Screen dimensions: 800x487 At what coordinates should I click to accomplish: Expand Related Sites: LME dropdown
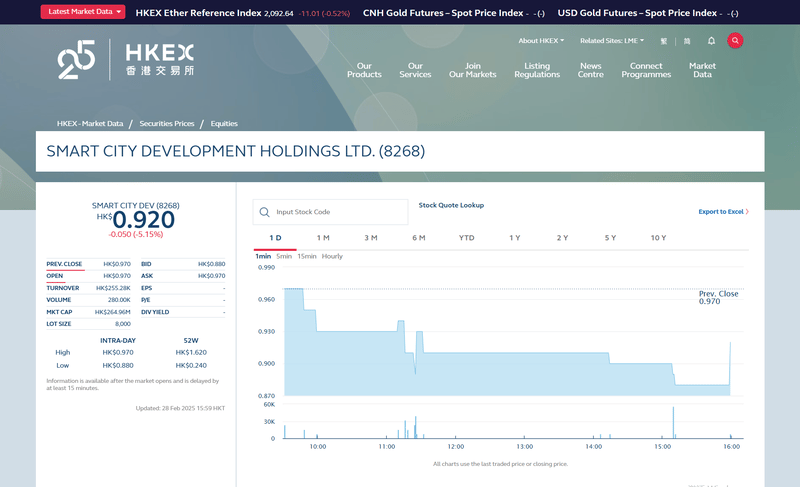pyautogui.click(x=612, y=41)
